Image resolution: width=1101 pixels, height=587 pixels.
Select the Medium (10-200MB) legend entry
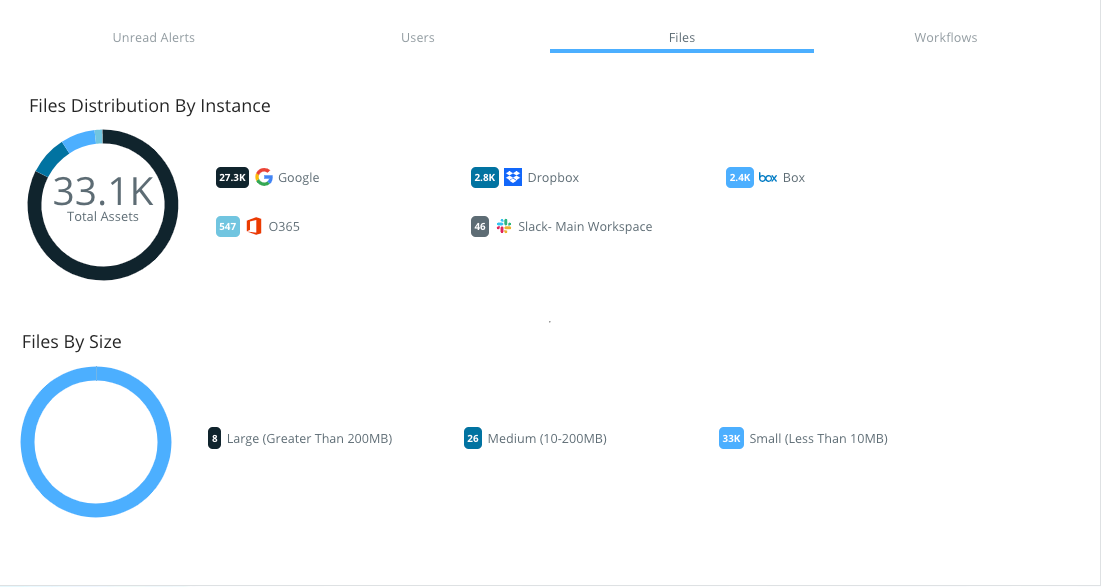click(547, 438)
